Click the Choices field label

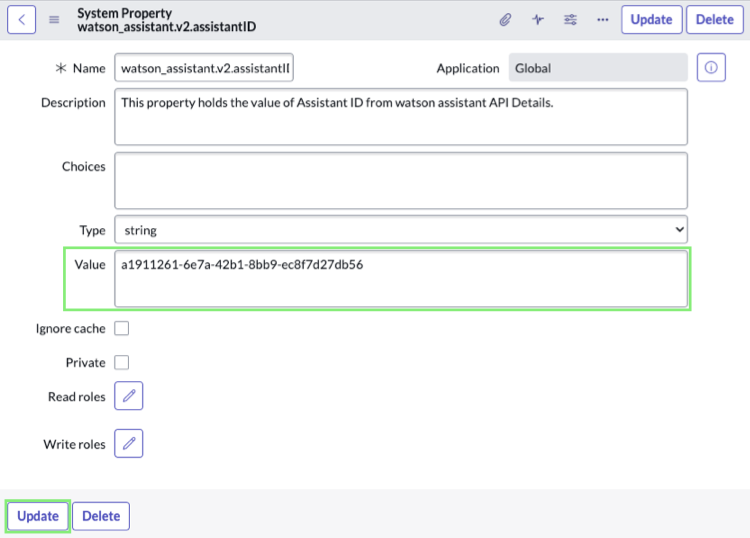[x=84, y=166]
